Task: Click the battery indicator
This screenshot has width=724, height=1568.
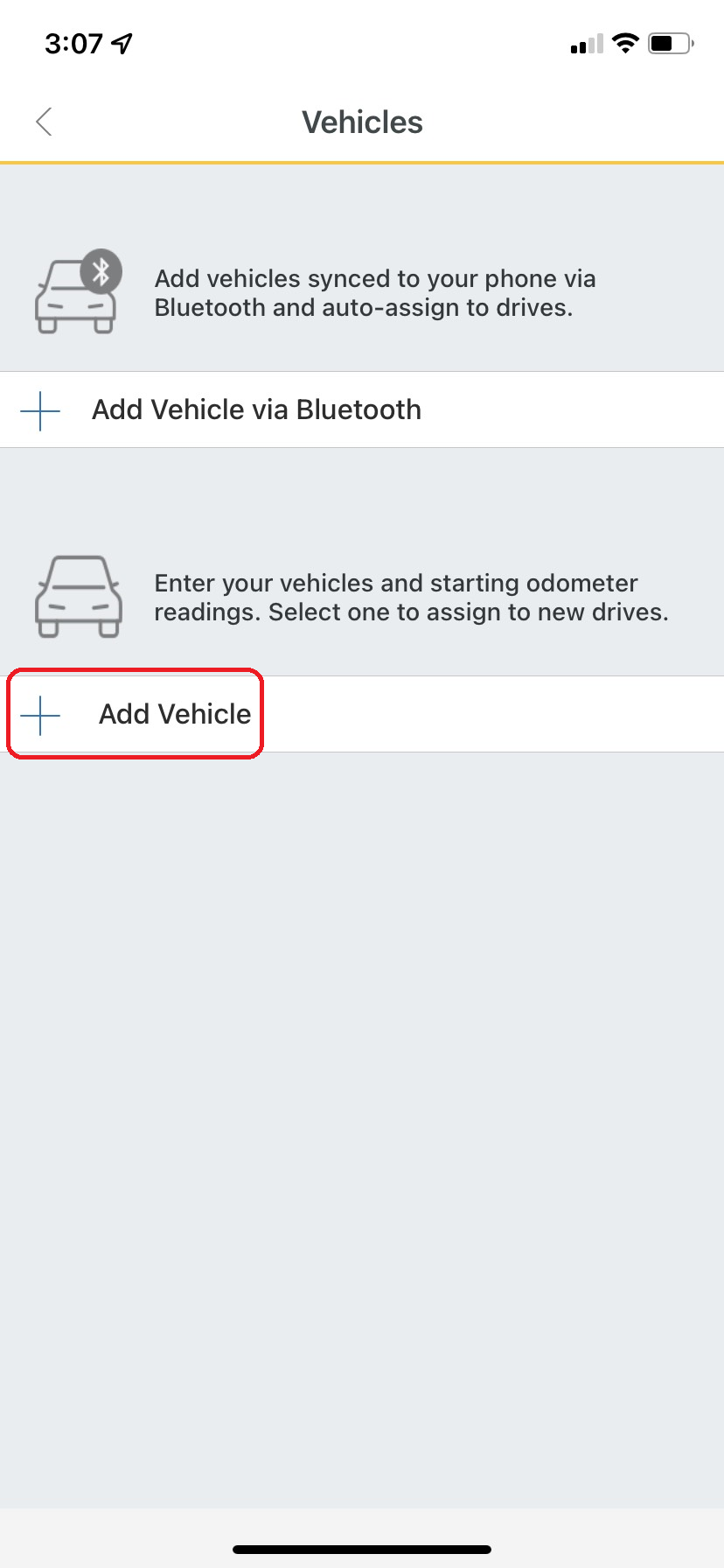Action: (668, 43)
